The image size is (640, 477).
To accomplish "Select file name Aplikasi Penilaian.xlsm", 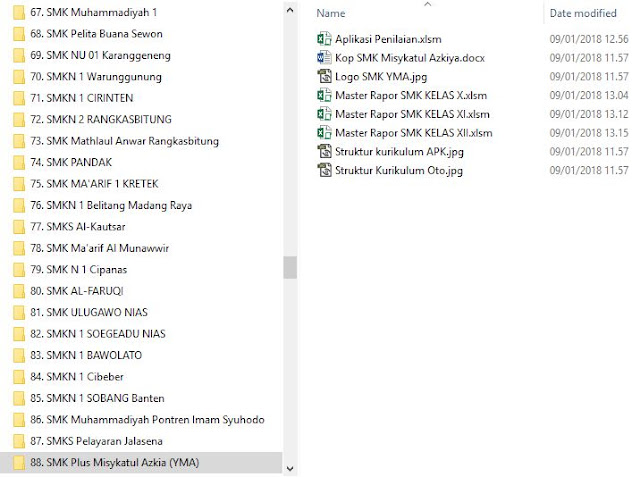I will click(x=388, y=39).
